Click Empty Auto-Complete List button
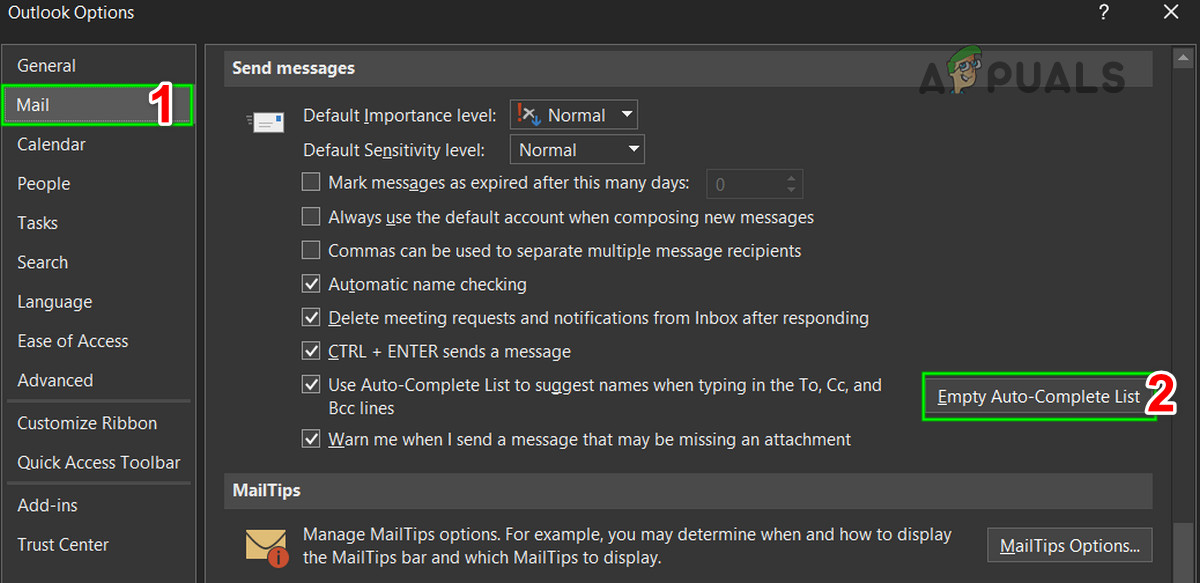Image resolution: width=1200 pixels, height=583 pixels. (x=1038, y=397)
